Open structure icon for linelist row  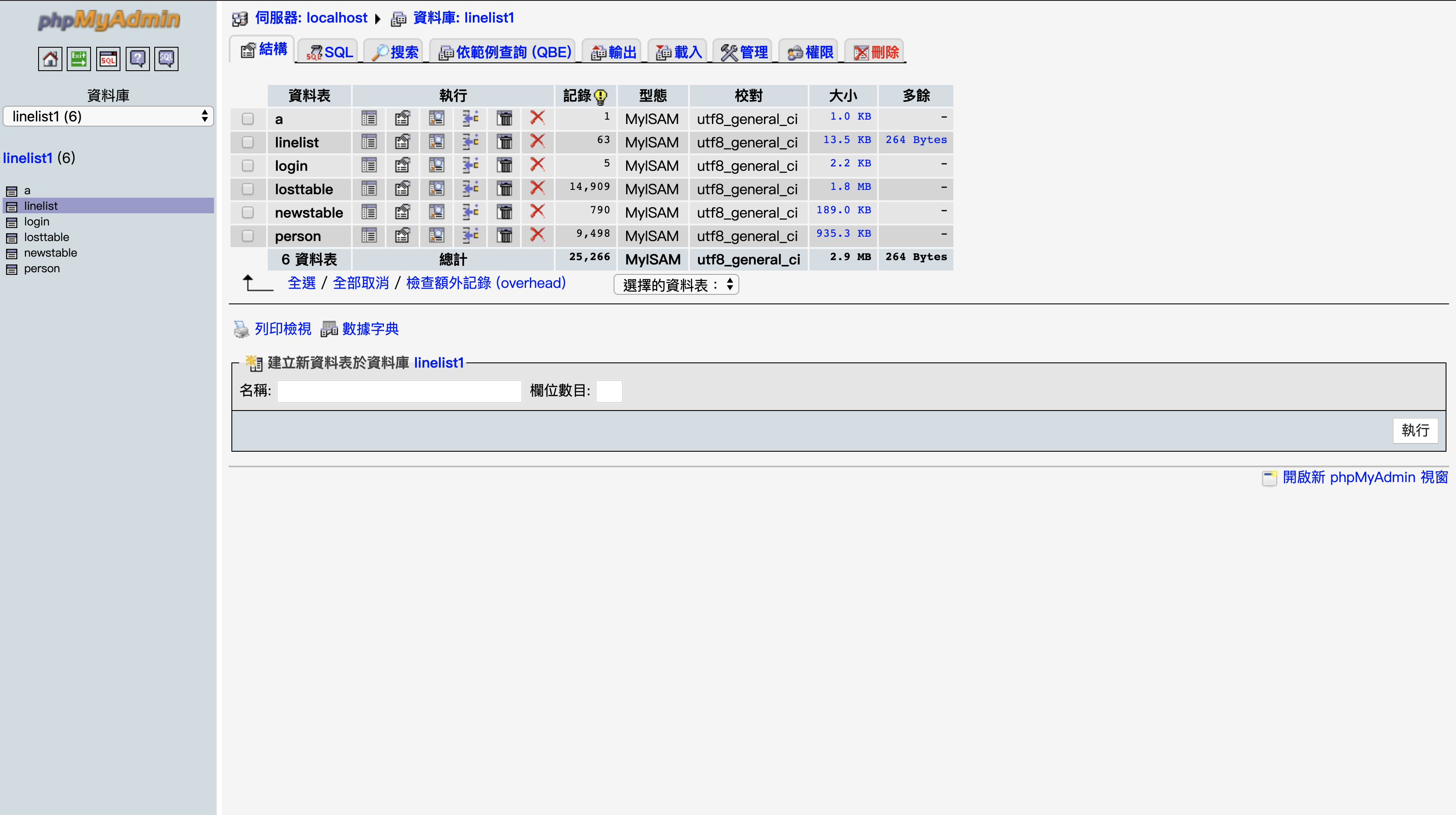coord(403,141)
